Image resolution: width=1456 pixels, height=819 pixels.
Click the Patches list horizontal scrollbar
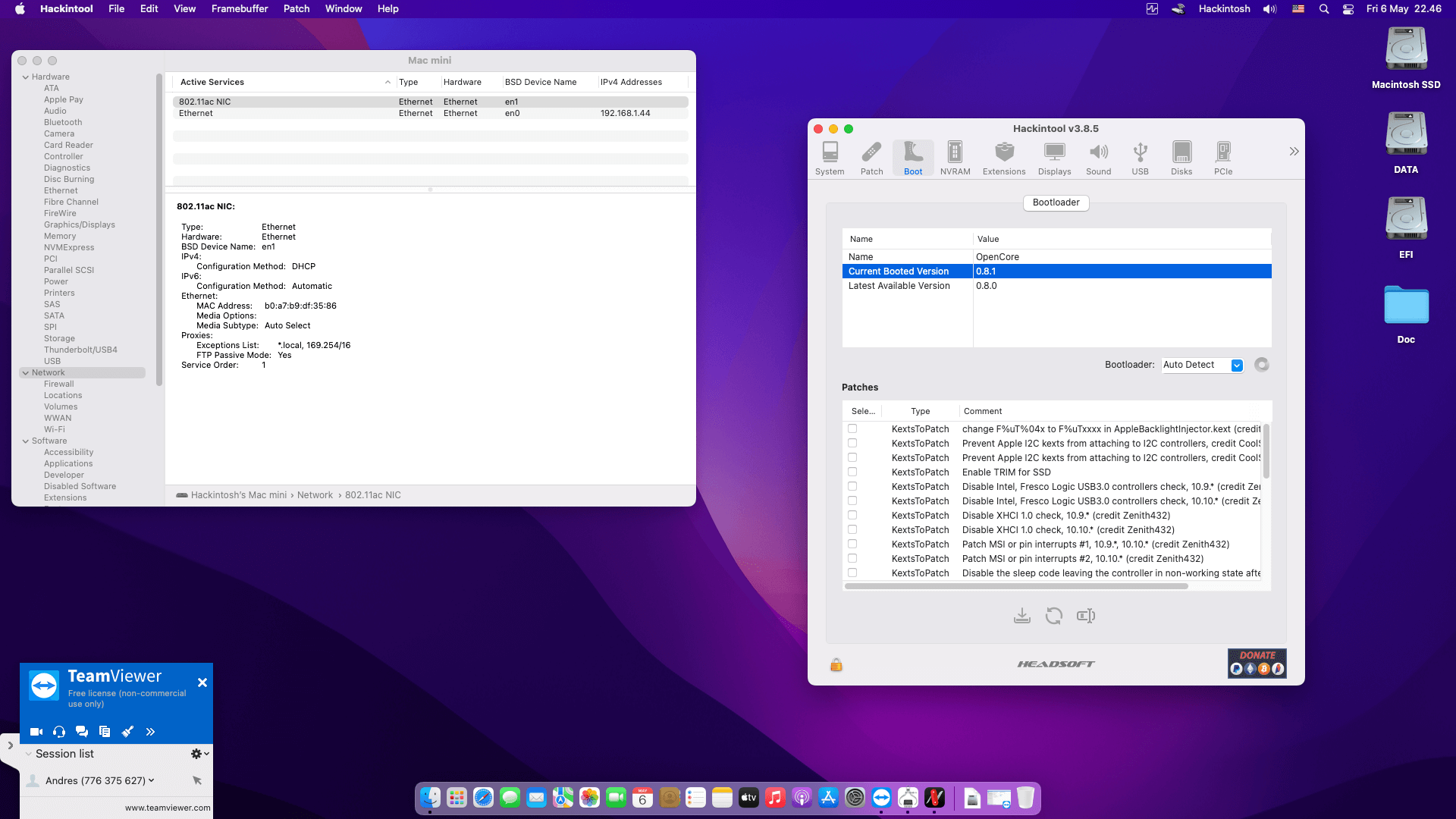click(1016, 586)
